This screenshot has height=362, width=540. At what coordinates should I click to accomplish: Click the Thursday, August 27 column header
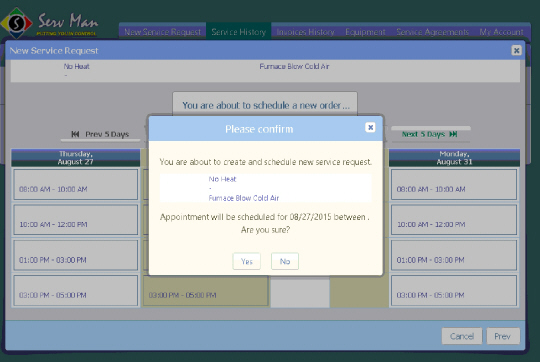click(x=75, y=158)
